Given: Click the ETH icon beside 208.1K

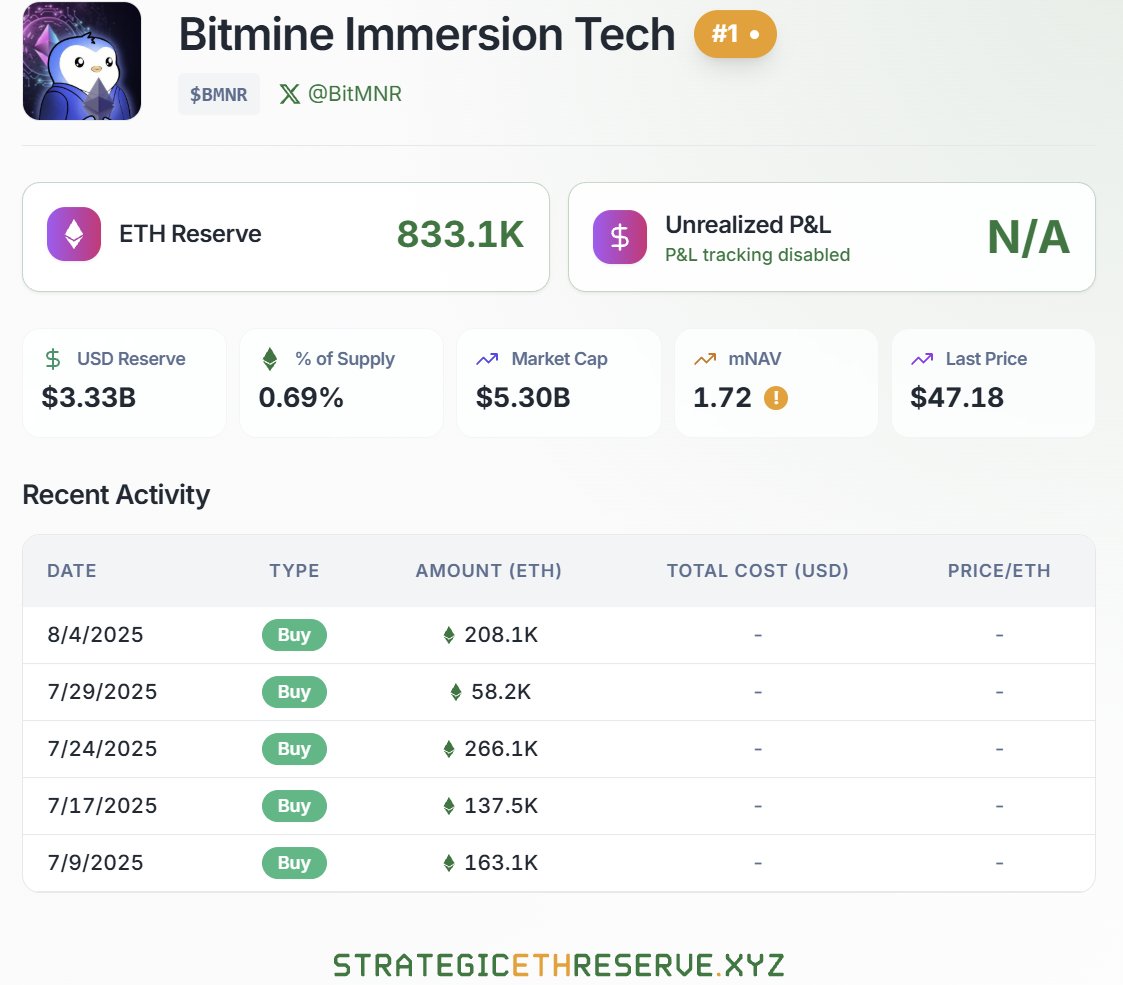Looking at the screenshot, I should pos(449,635).
